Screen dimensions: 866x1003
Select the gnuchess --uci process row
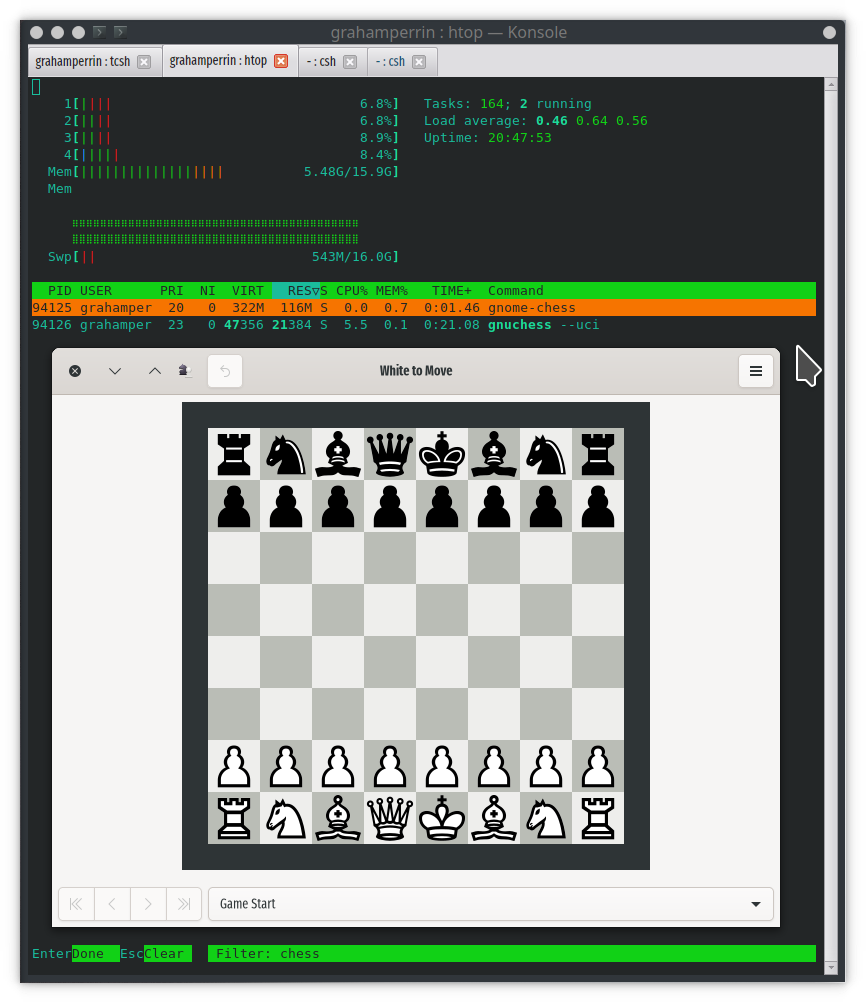(x=423, y=325)
